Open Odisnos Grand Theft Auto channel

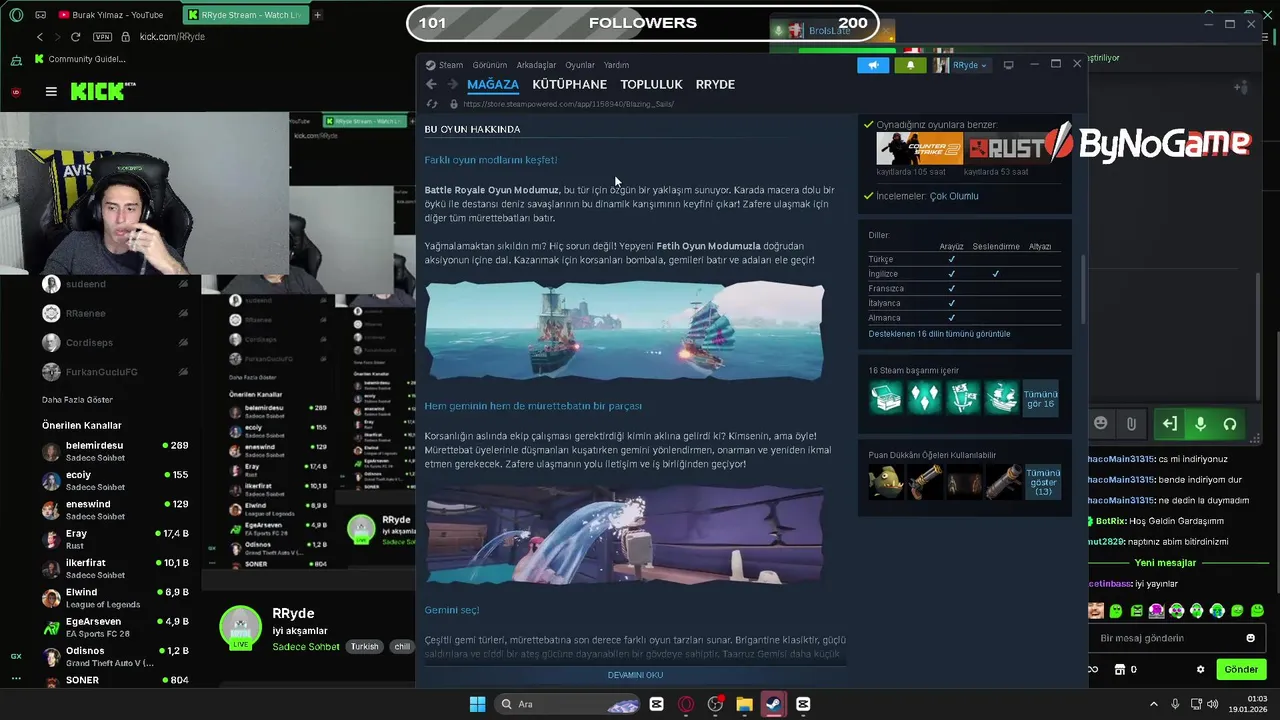pos(115,657)
